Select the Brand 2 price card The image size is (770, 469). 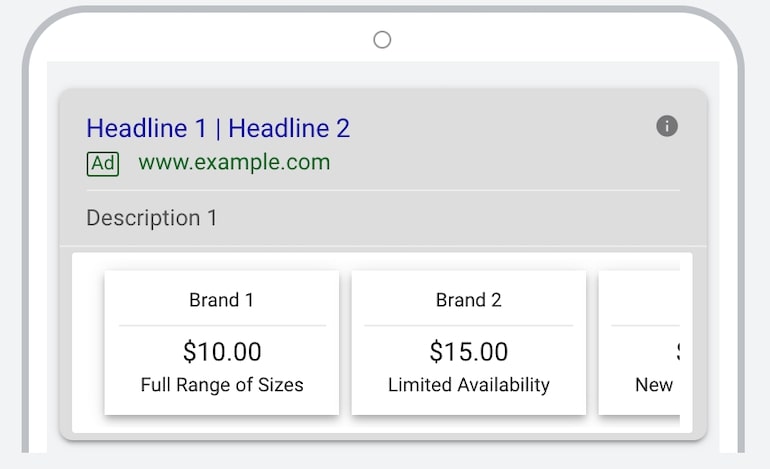[x=468, y=342]
